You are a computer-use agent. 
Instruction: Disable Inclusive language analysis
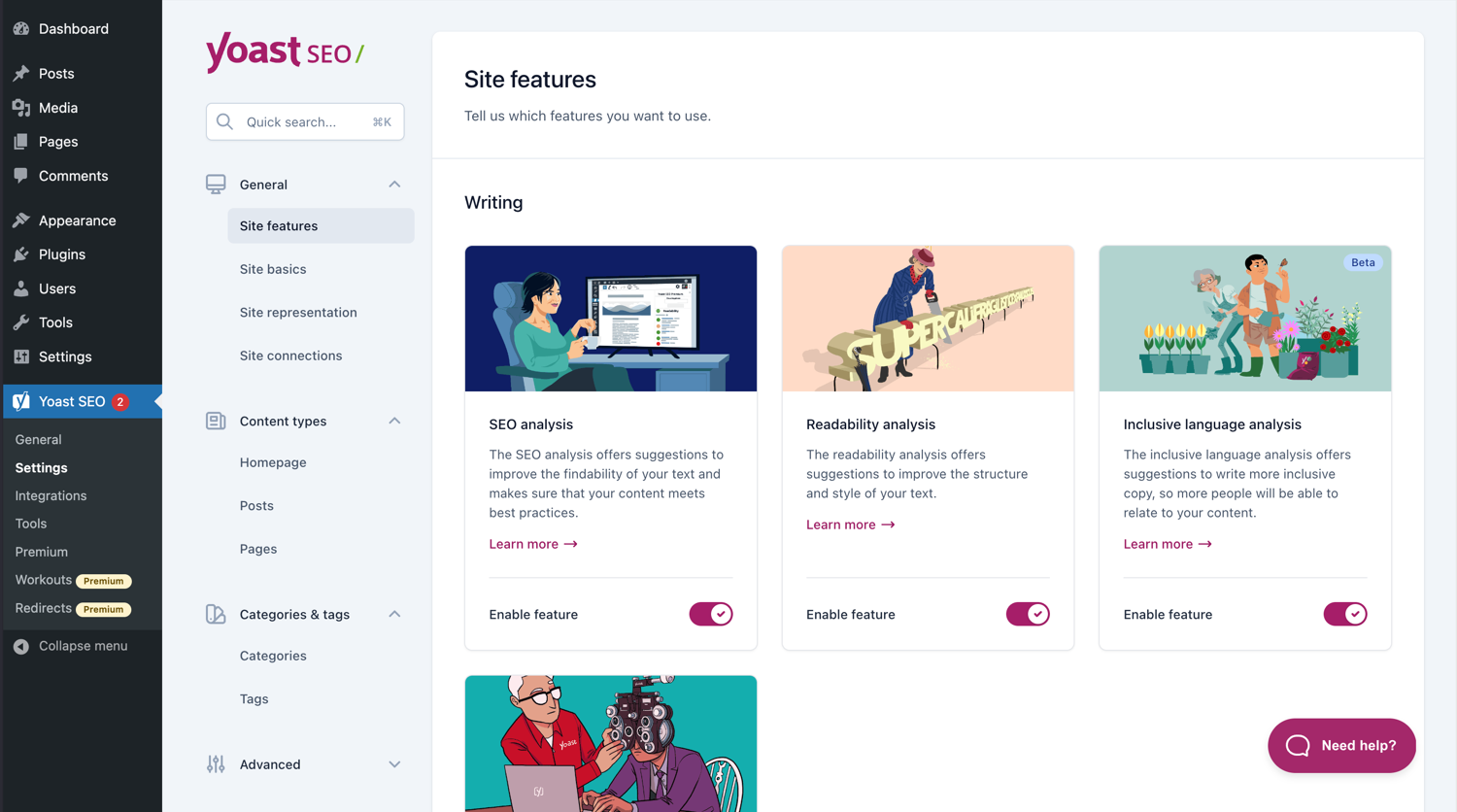1345,614
